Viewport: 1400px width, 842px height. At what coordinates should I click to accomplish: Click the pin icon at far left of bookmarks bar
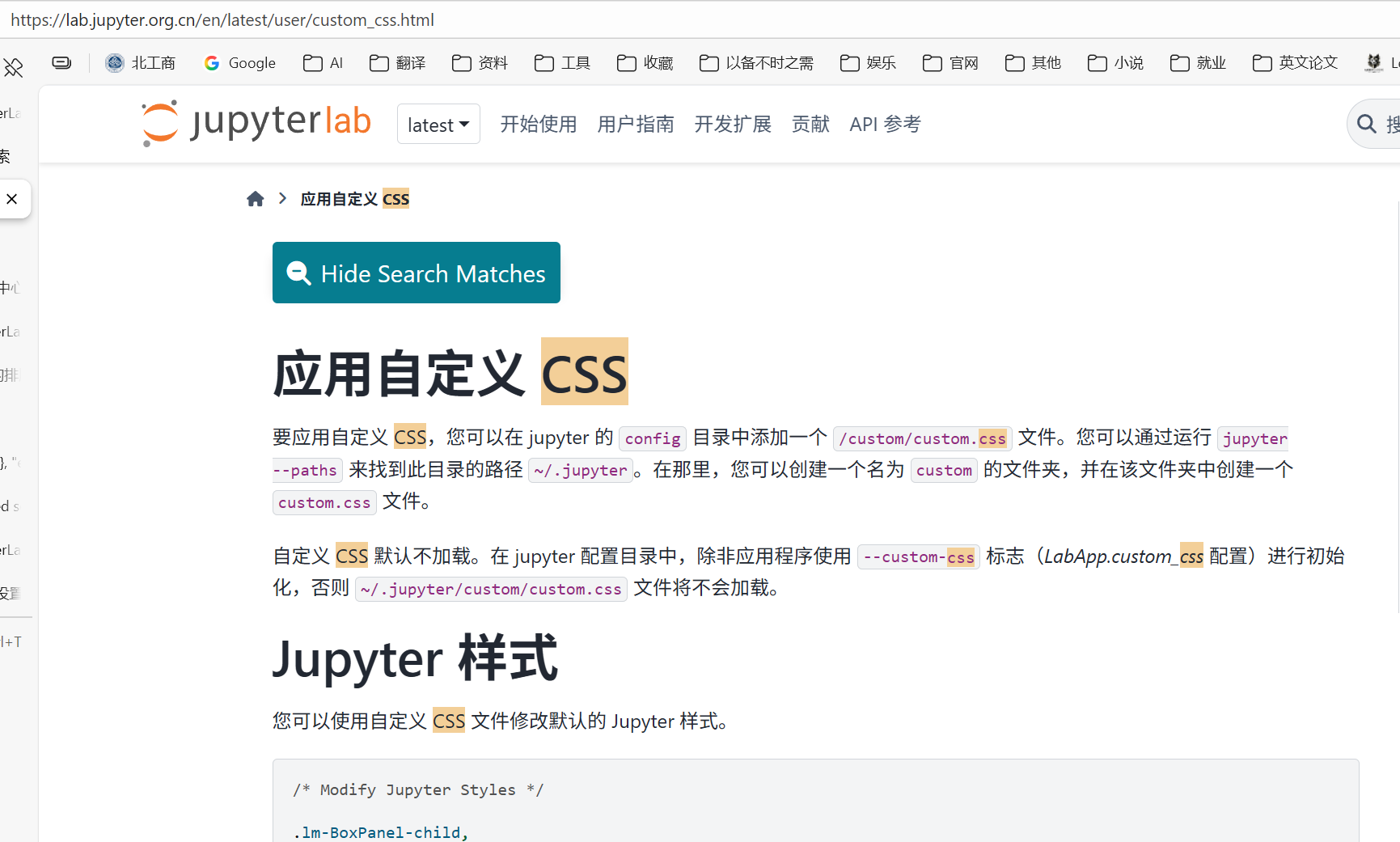click(14, 68)
